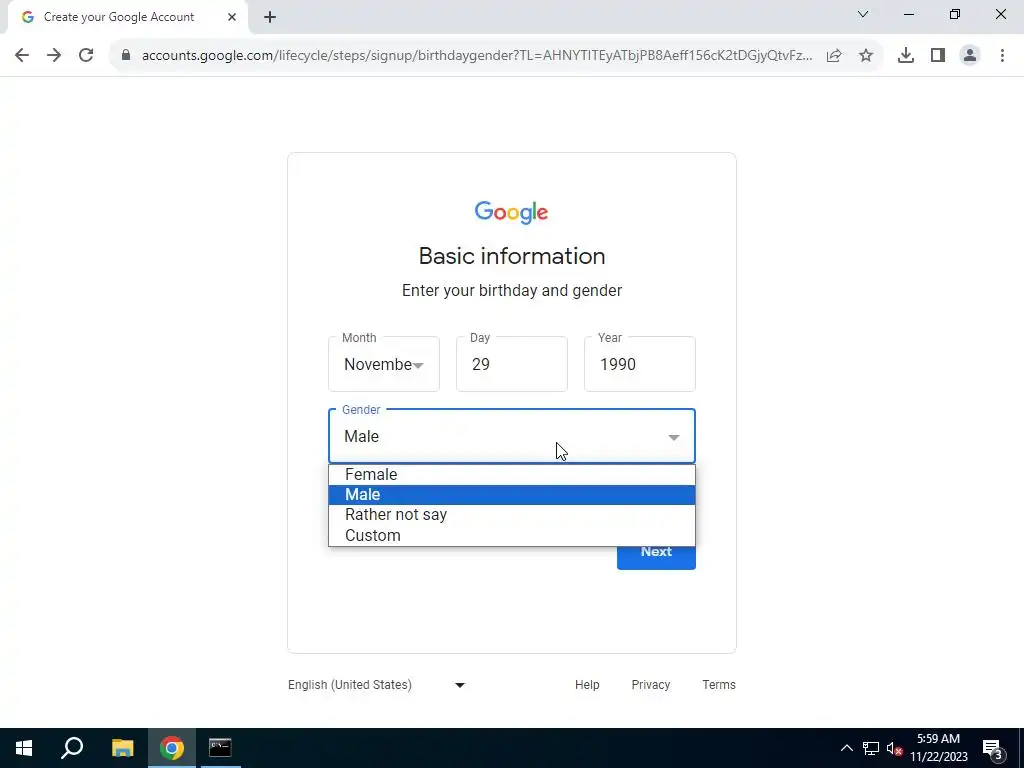
Task: Click the muted volume tray icon
Action: pyautogui.click(x=894, y=748)
